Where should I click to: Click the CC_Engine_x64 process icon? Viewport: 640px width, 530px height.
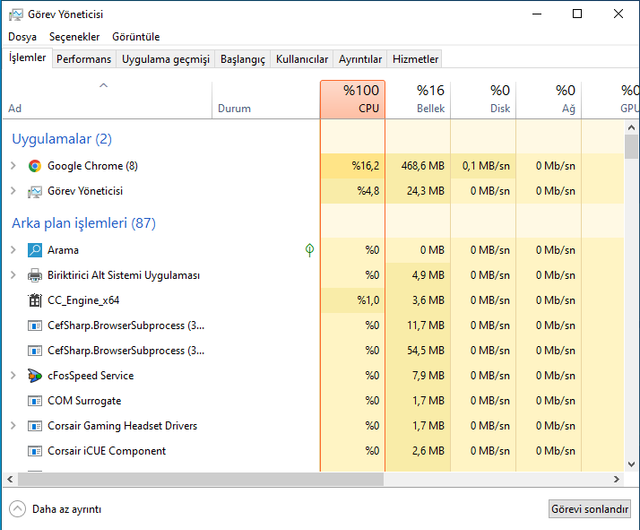(35, 300)
